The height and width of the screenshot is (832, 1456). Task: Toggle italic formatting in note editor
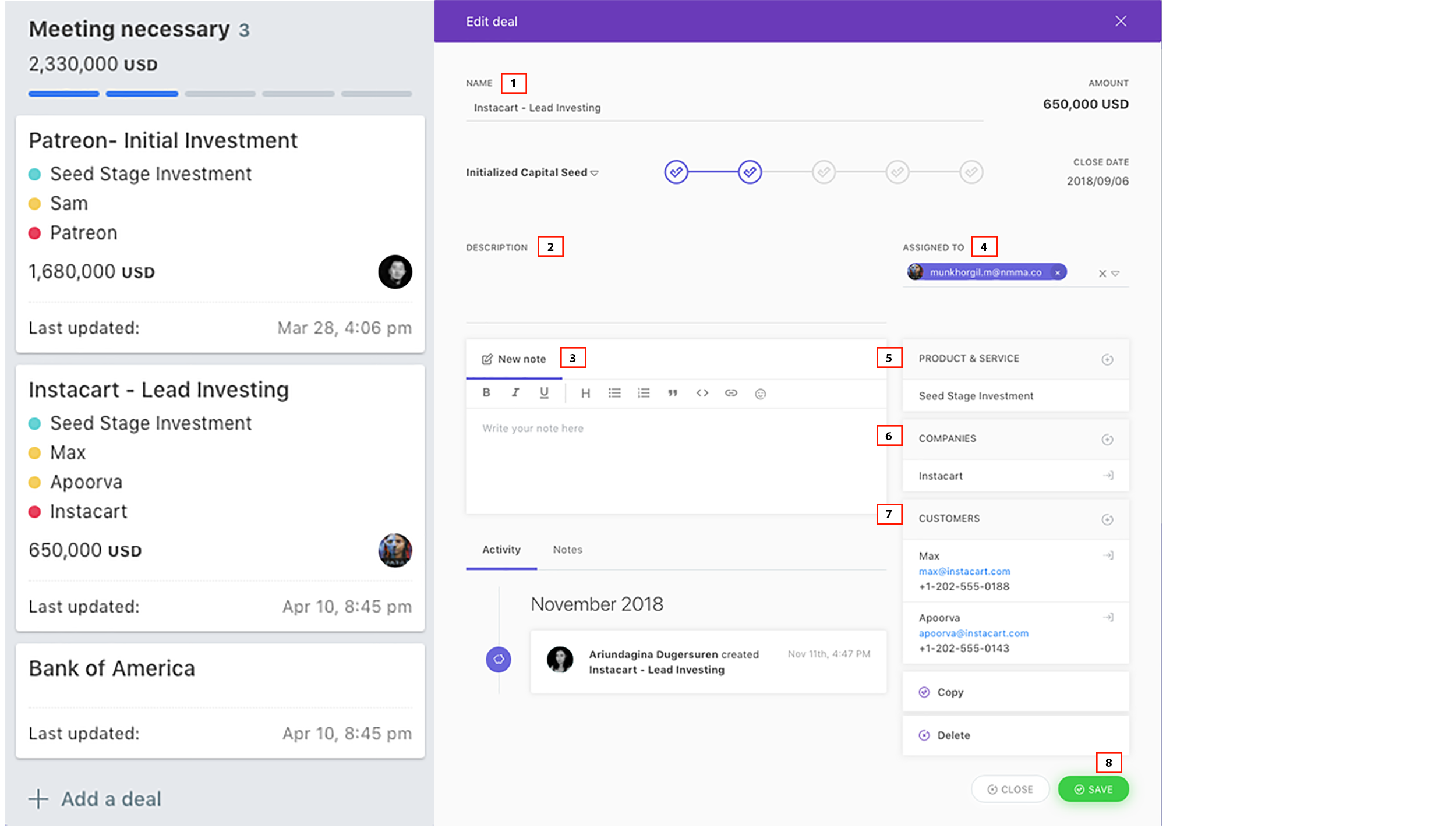515,392
